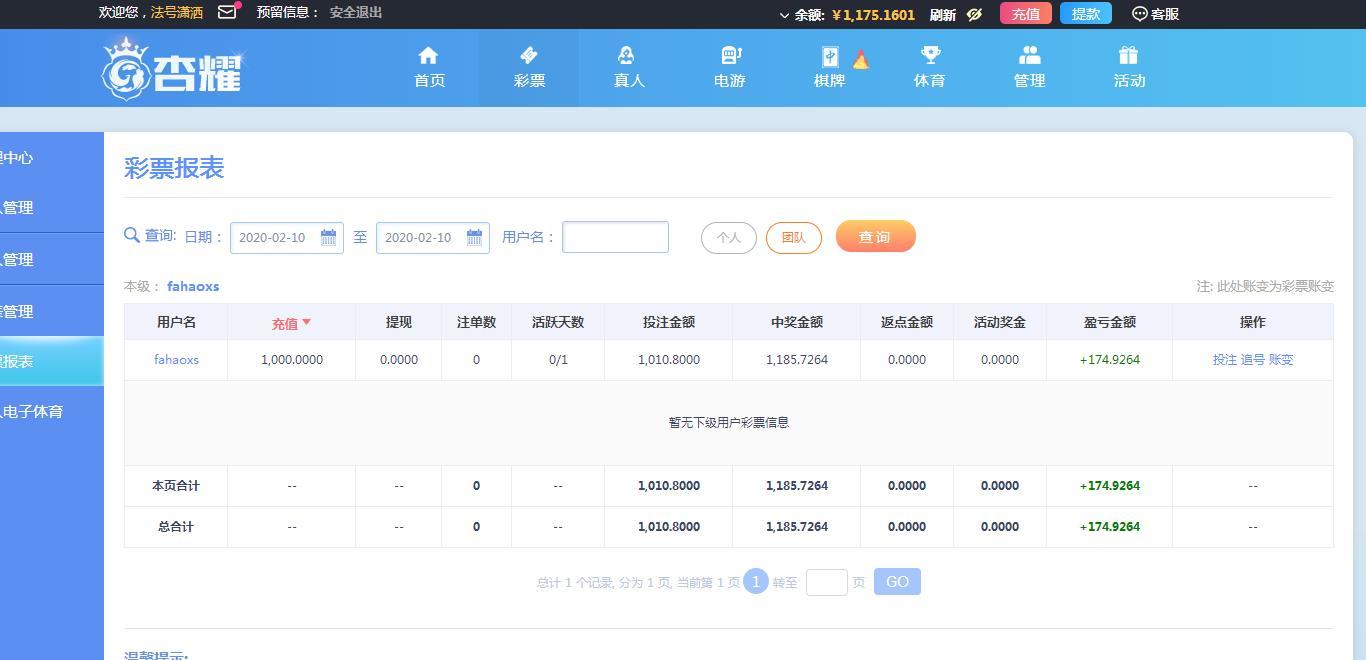Open the 首页 home icon in navigation
This screenshot has height=660, width=1366.
click(x=428, y=55)
